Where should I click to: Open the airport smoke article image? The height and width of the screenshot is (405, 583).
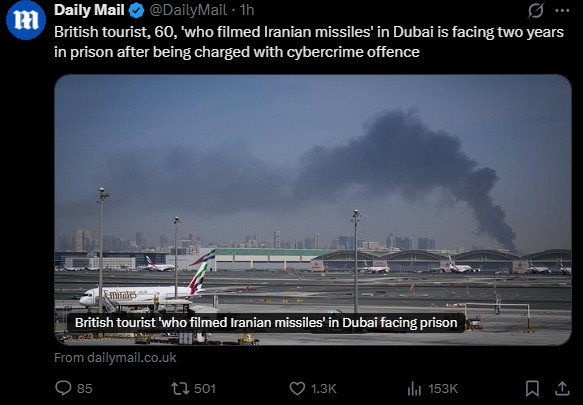tap(313, 210)
